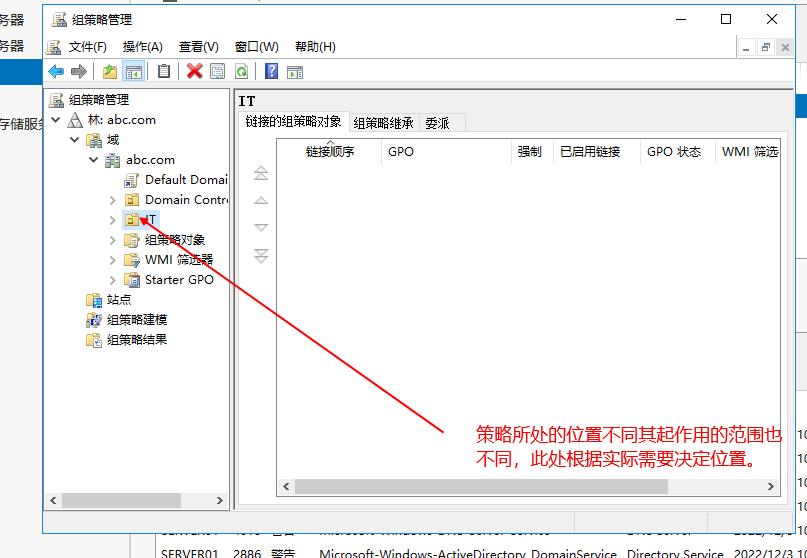Expand the IT organizational unit
The image size is (807, 558).
[x=112, y=220]
